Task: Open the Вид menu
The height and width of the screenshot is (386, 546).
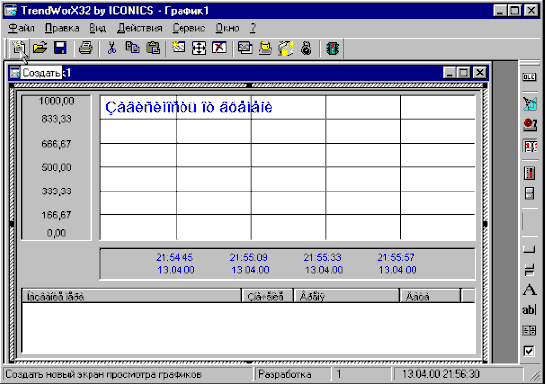Action: tap(97, 28)
